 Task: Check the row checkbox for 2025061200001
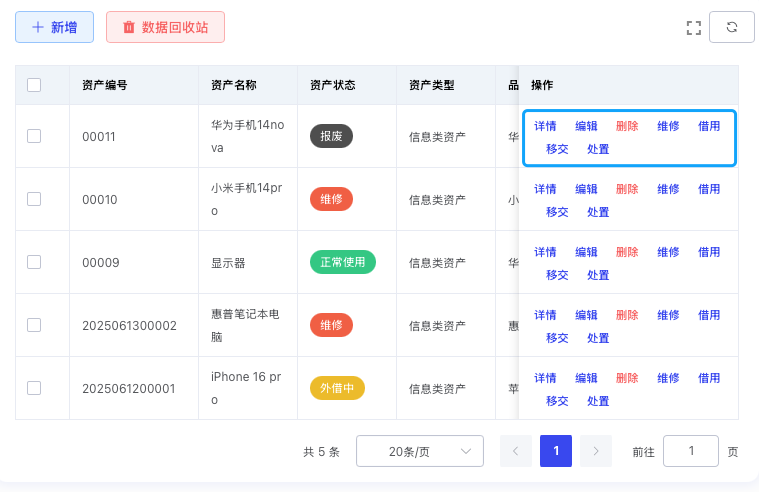coord(34,388)
